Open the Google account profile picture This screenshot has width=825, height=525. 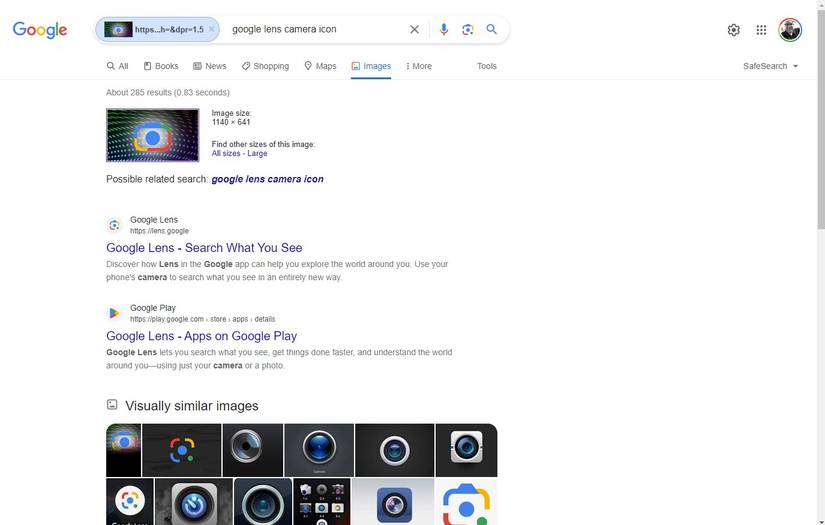pos(790,30)
